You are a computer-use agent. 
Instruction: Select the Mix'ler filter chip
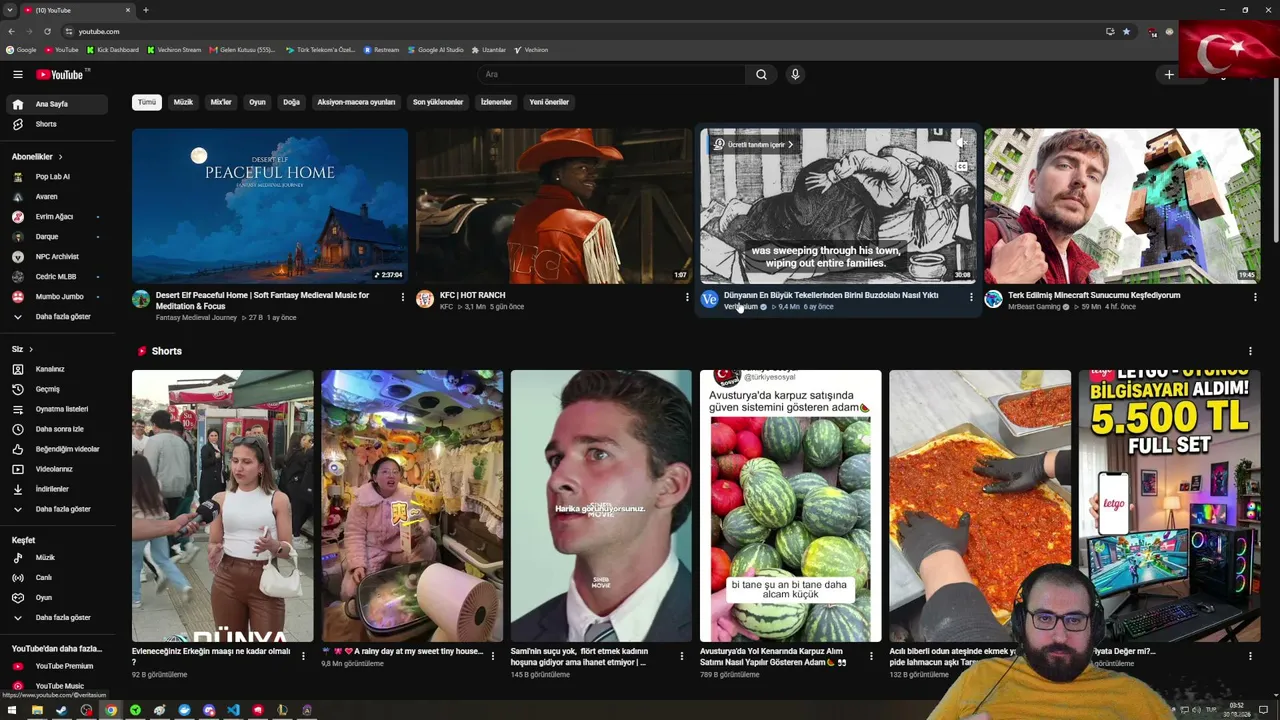pyautogui.click(x=221, y=102)
